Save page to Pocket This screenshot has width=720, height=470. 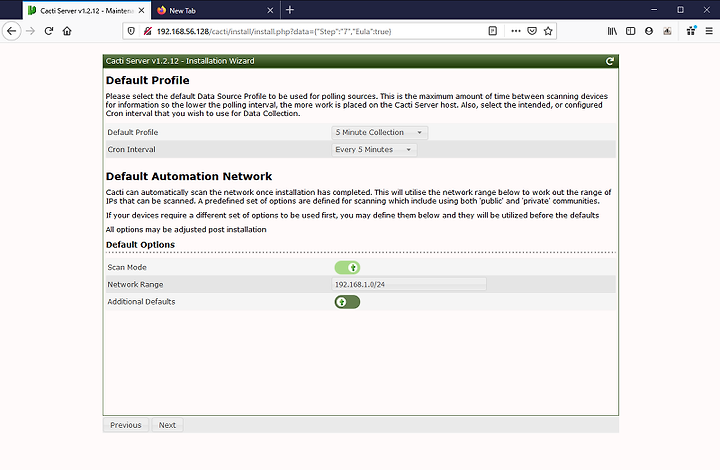point(532,31)
